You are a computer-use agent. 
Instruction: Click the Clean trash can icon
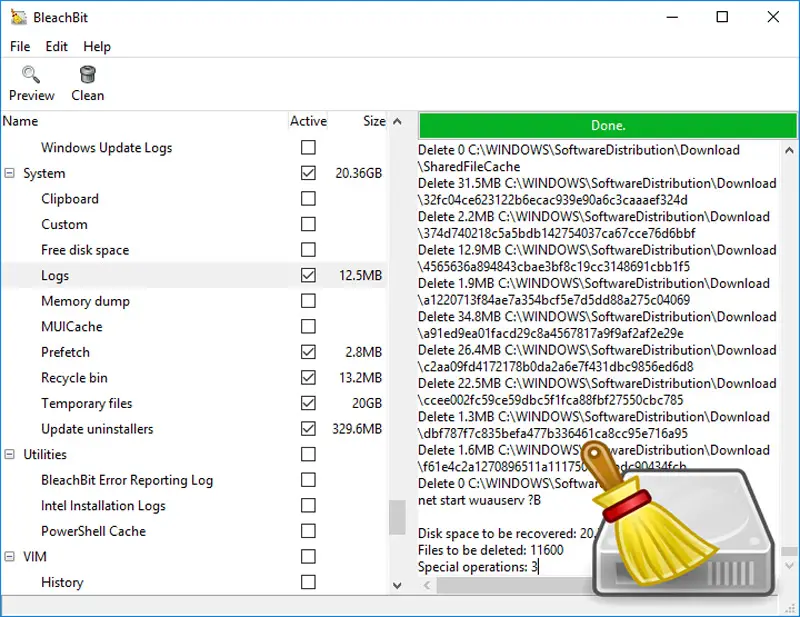tap(88, 75)
